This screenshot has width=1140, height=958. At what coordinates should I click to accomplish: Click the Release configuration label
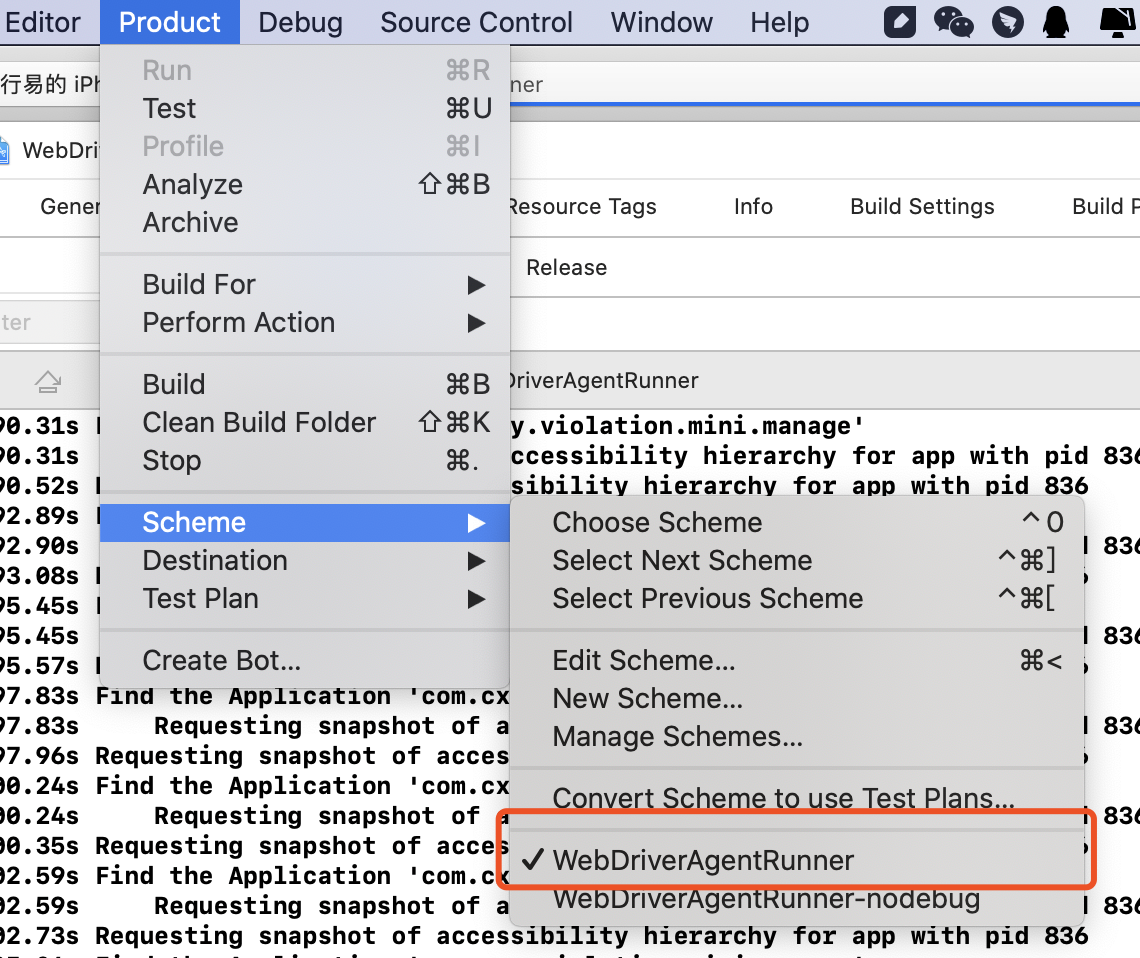point(566,267)
